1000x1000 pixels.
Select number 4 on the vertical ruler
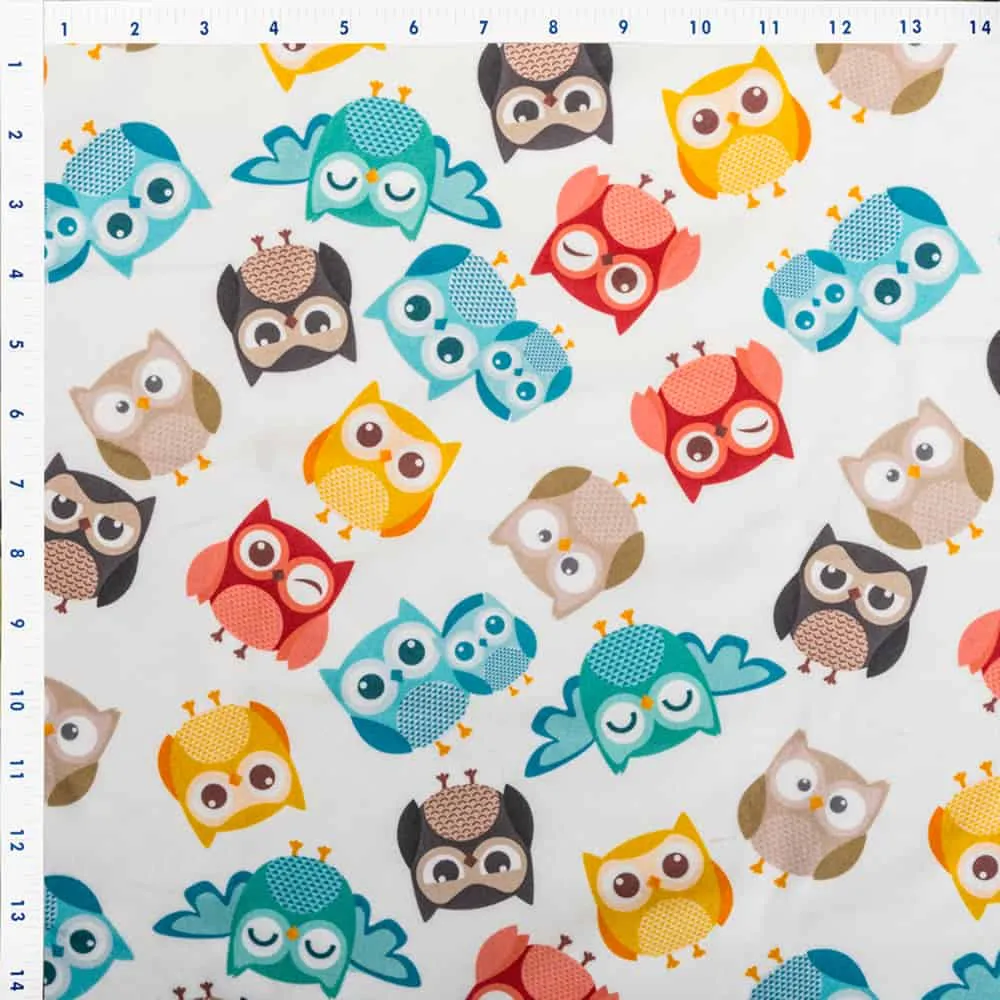pos(17,274)
